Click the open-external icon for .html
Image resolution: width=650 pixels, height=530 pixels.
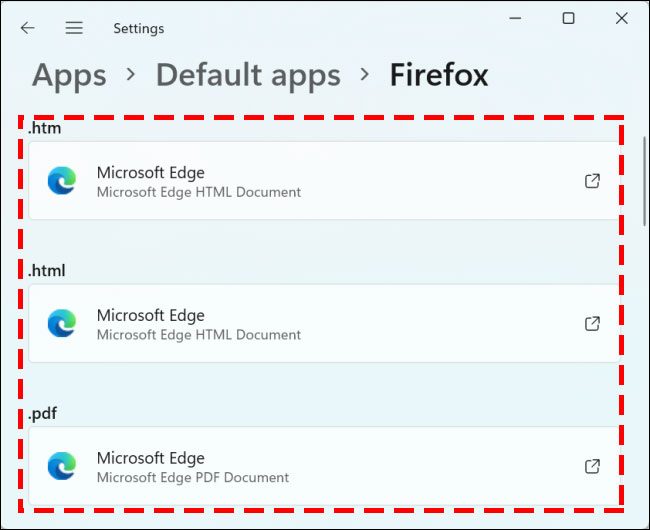pos(592,324)
